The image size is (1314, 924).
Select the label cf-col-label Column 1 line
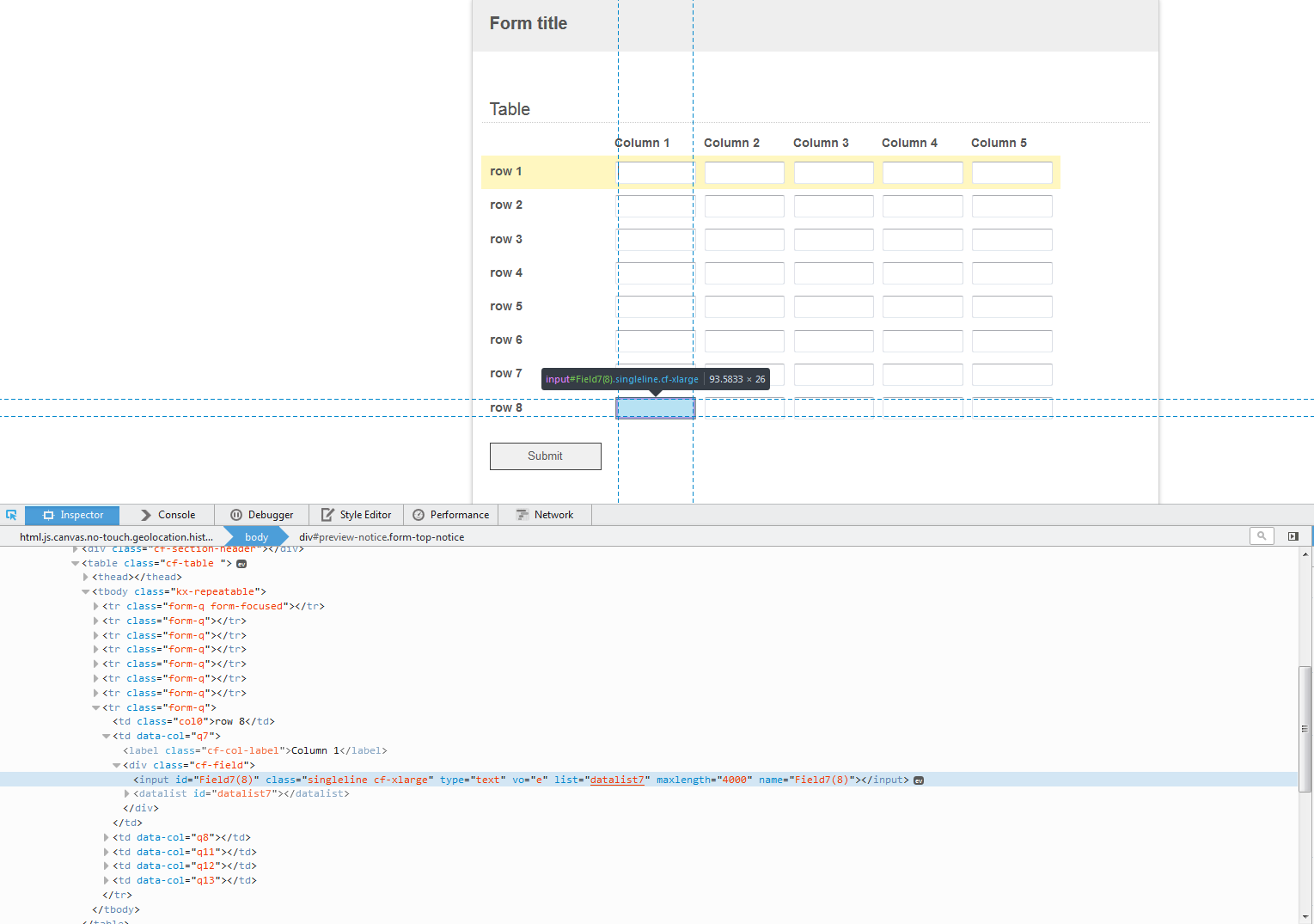pyautogui.click(x=255, y=751)
